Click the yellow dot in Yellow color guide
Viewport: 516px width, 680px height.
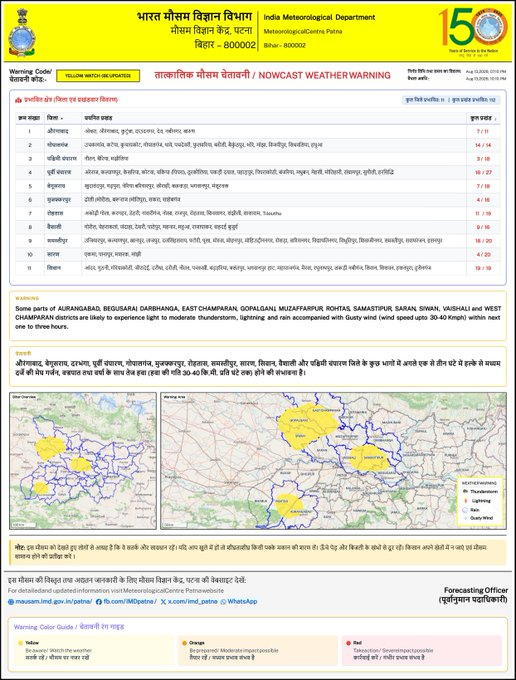[20, 643]
